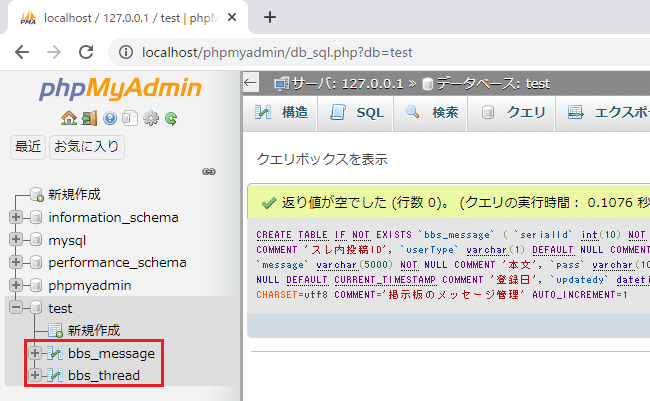Click the CREATE TABLE SQL statement text
650x401 pixels.
[452, 265]
